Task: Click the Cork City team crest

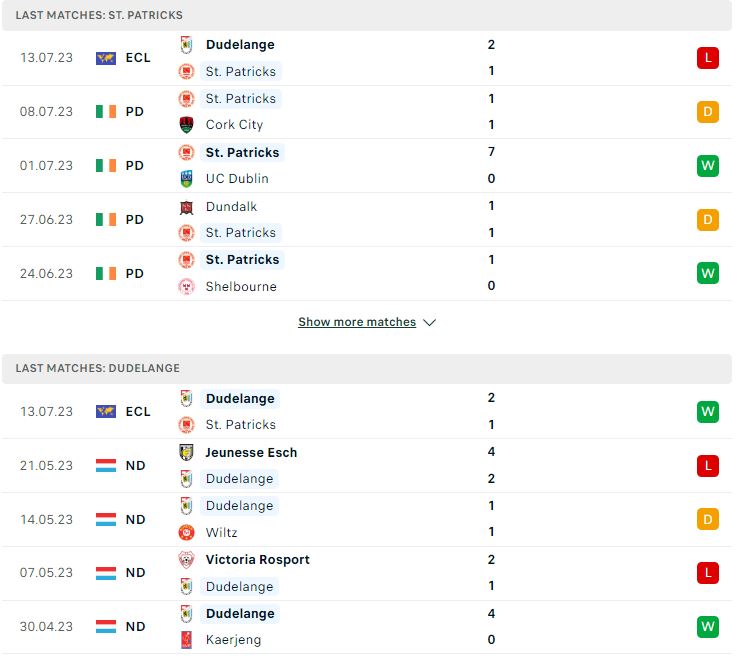Action: (186, 125)
